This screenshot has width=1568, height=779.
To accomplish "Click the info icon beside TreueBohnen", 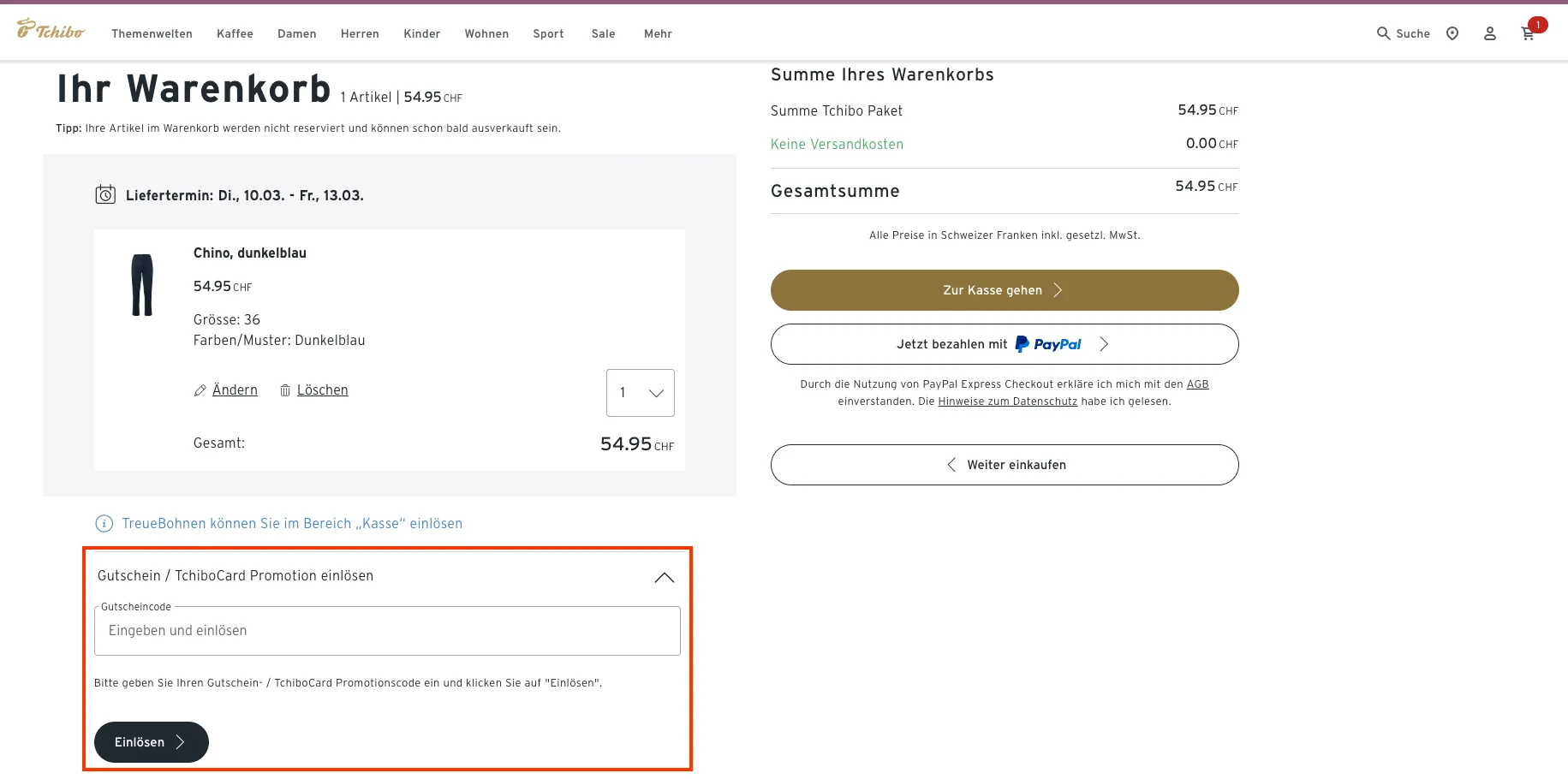I will [104, 523].
